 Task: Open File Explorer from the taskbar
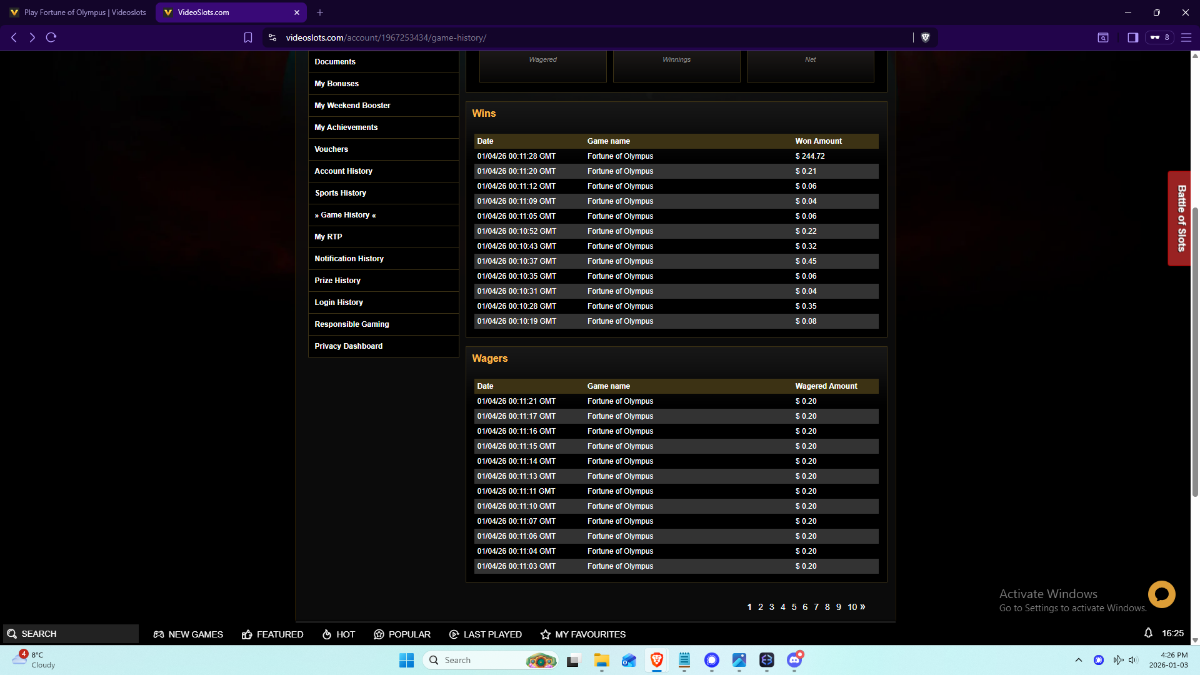[602, 660]
